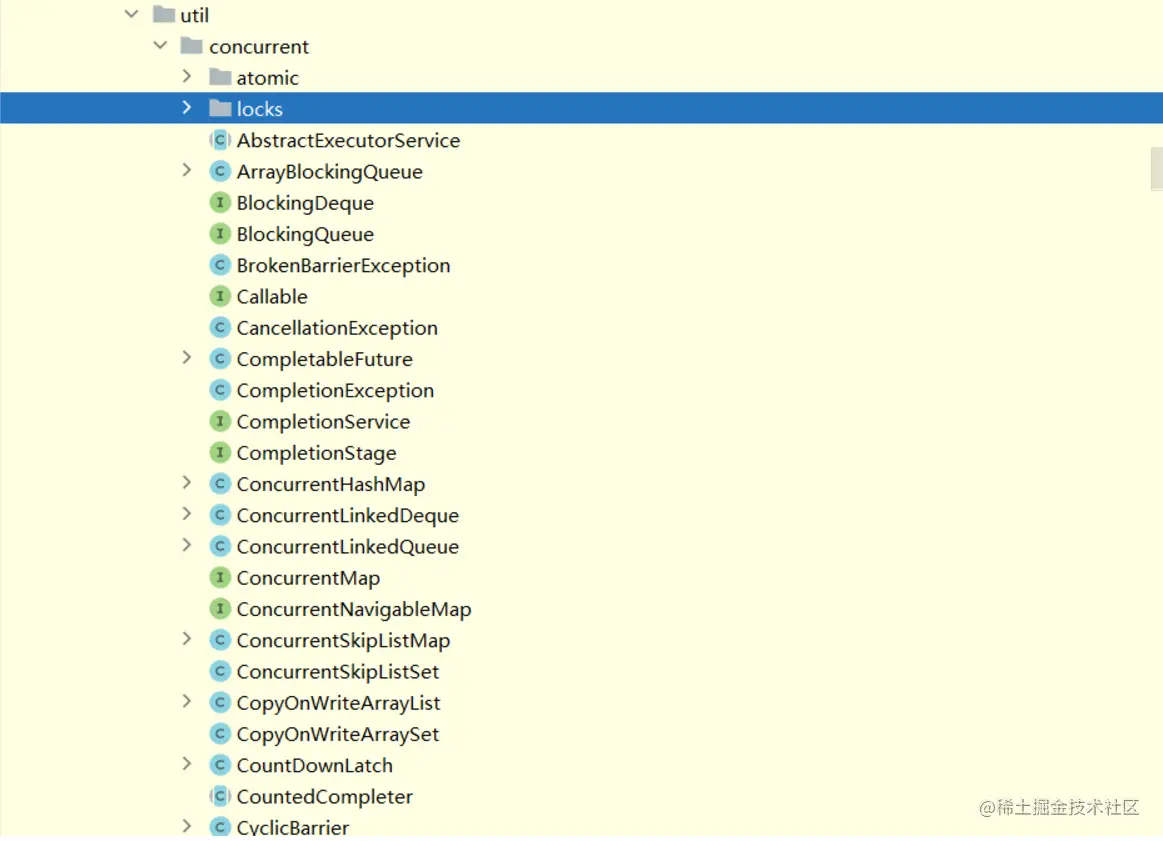Click the BlockingQueue interface icon
Screen dimensions: 1163x841
pyautogui.click(x=220, y=234)
